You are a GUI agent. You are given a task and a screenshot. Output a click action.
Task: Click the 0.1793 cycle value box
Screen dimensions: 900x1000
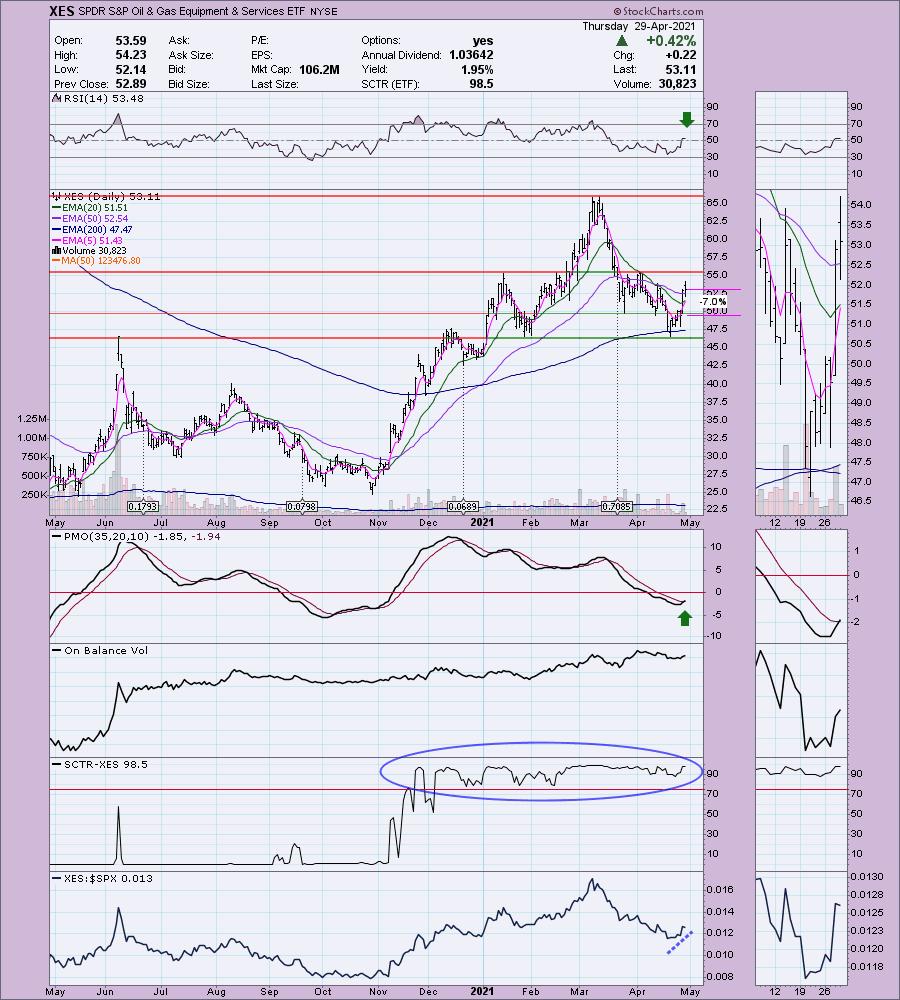click(x=143, y=506)
